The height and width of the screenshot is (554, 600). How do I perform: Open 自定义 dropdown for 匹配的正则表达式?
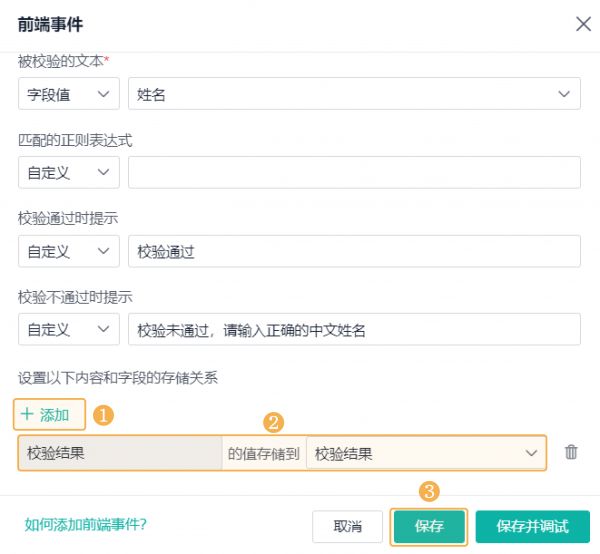coord(68,173)
